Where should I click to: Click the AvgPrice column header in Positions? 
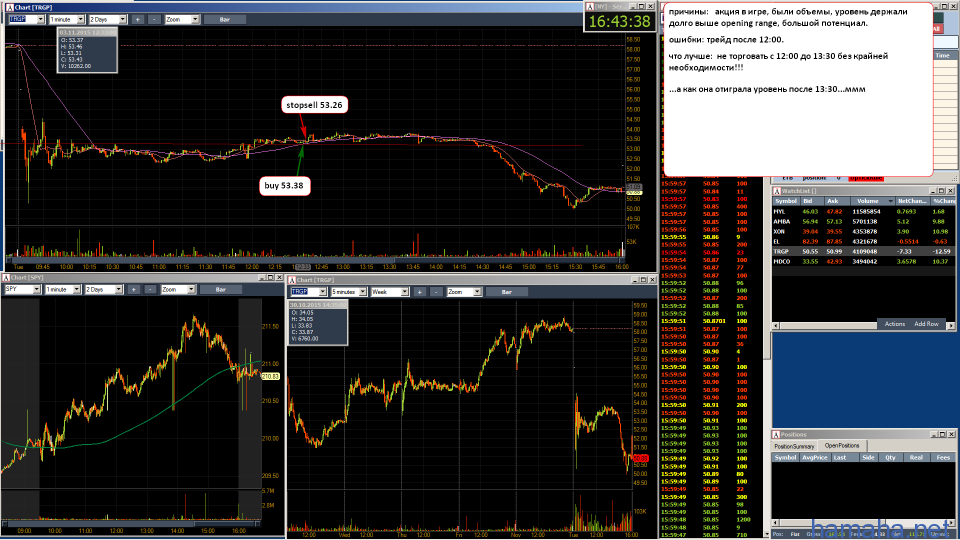(815, 457)
